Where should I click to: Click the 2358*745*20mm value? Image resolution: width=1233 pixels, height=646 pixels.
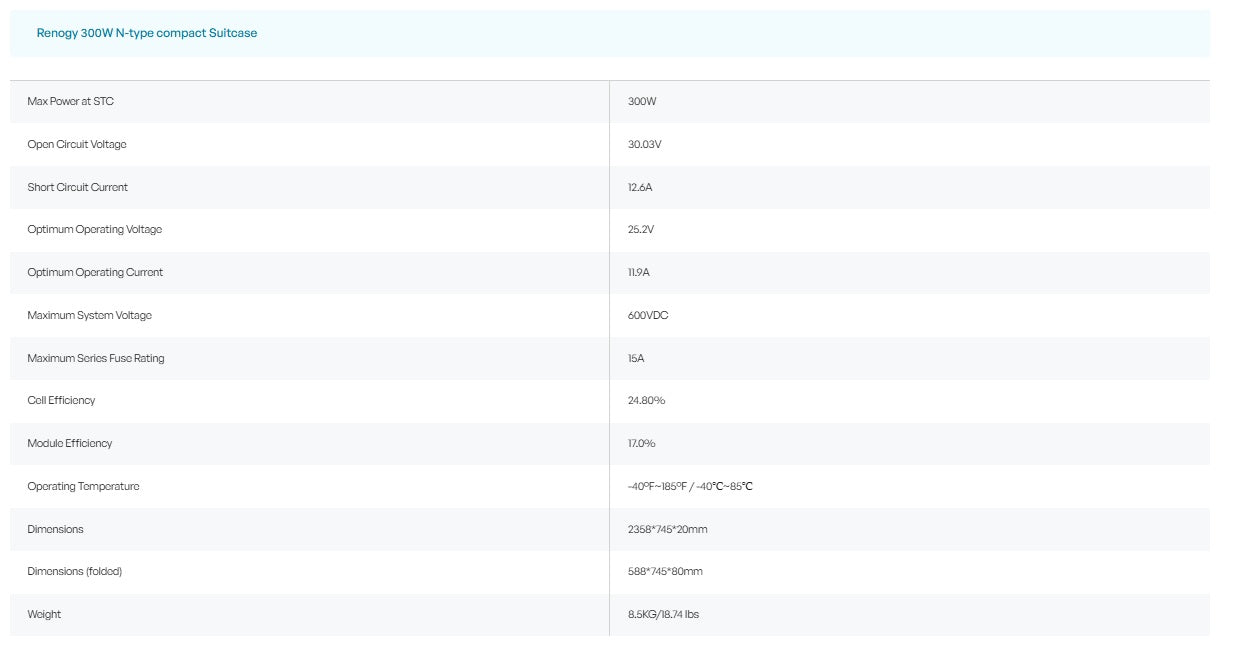[668, 529]
